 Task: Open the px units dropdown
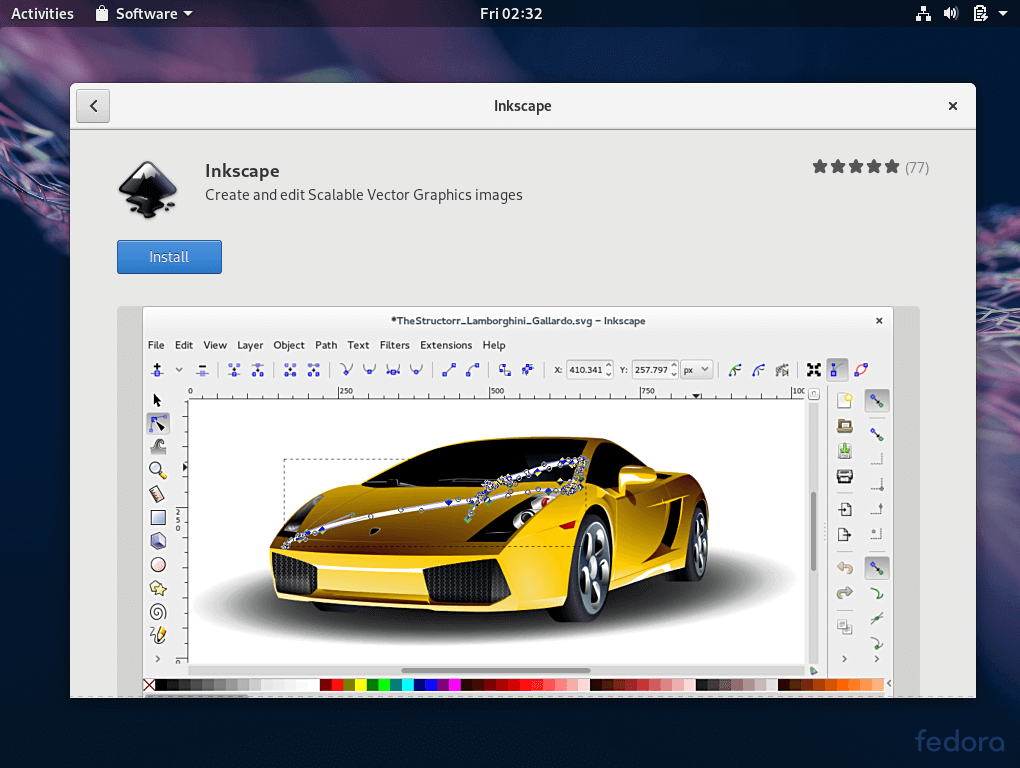click(697, 370)
